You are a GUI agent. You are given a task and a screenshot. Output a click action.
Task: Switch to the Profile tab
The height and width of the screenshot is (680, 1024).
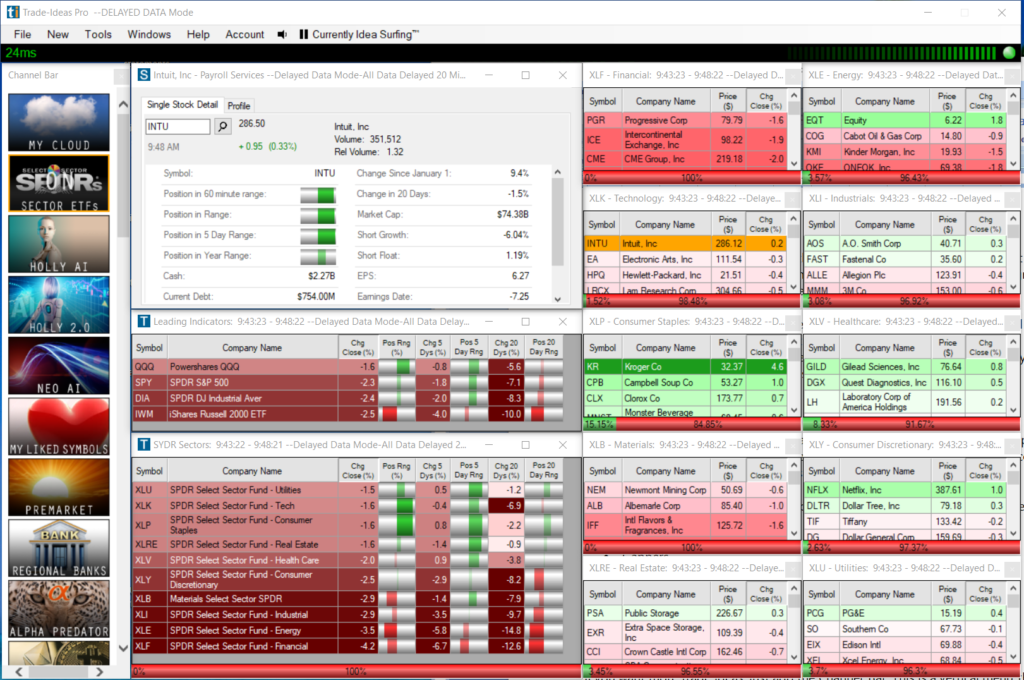[x=239, y=106]
